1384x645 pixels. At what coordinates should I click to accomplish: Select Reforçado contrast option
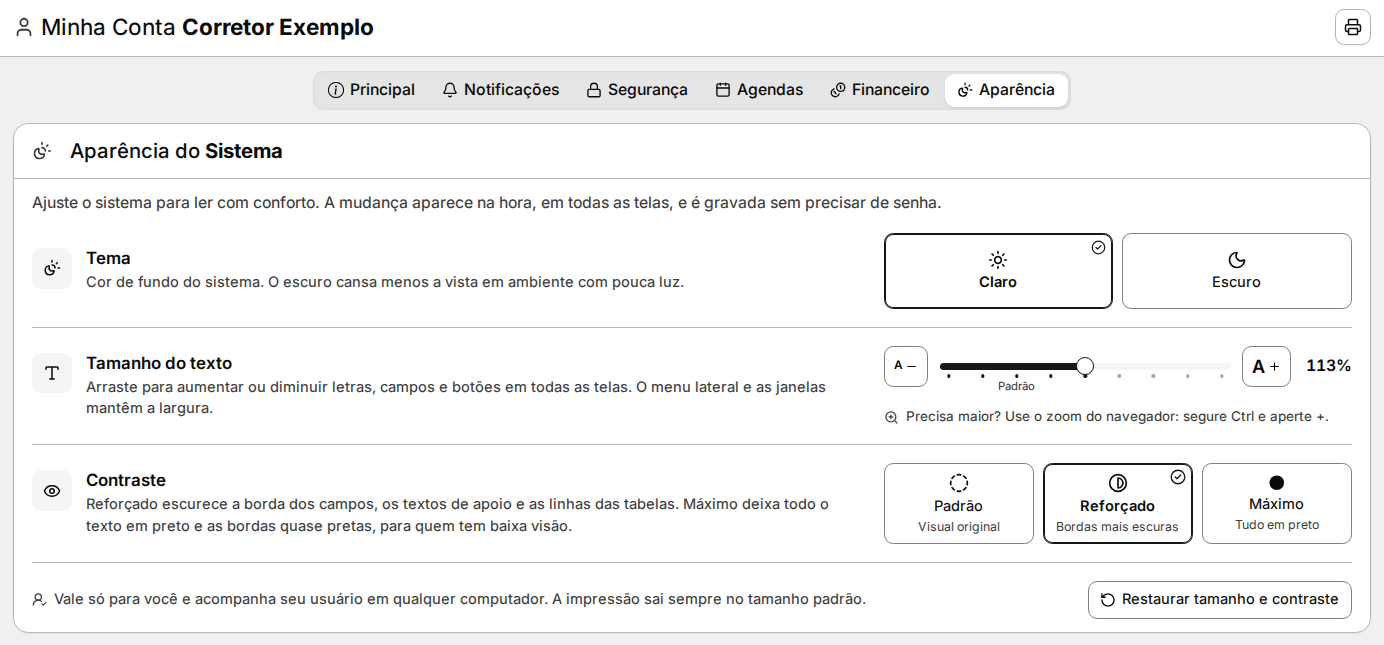click(x=1117, y=503)
